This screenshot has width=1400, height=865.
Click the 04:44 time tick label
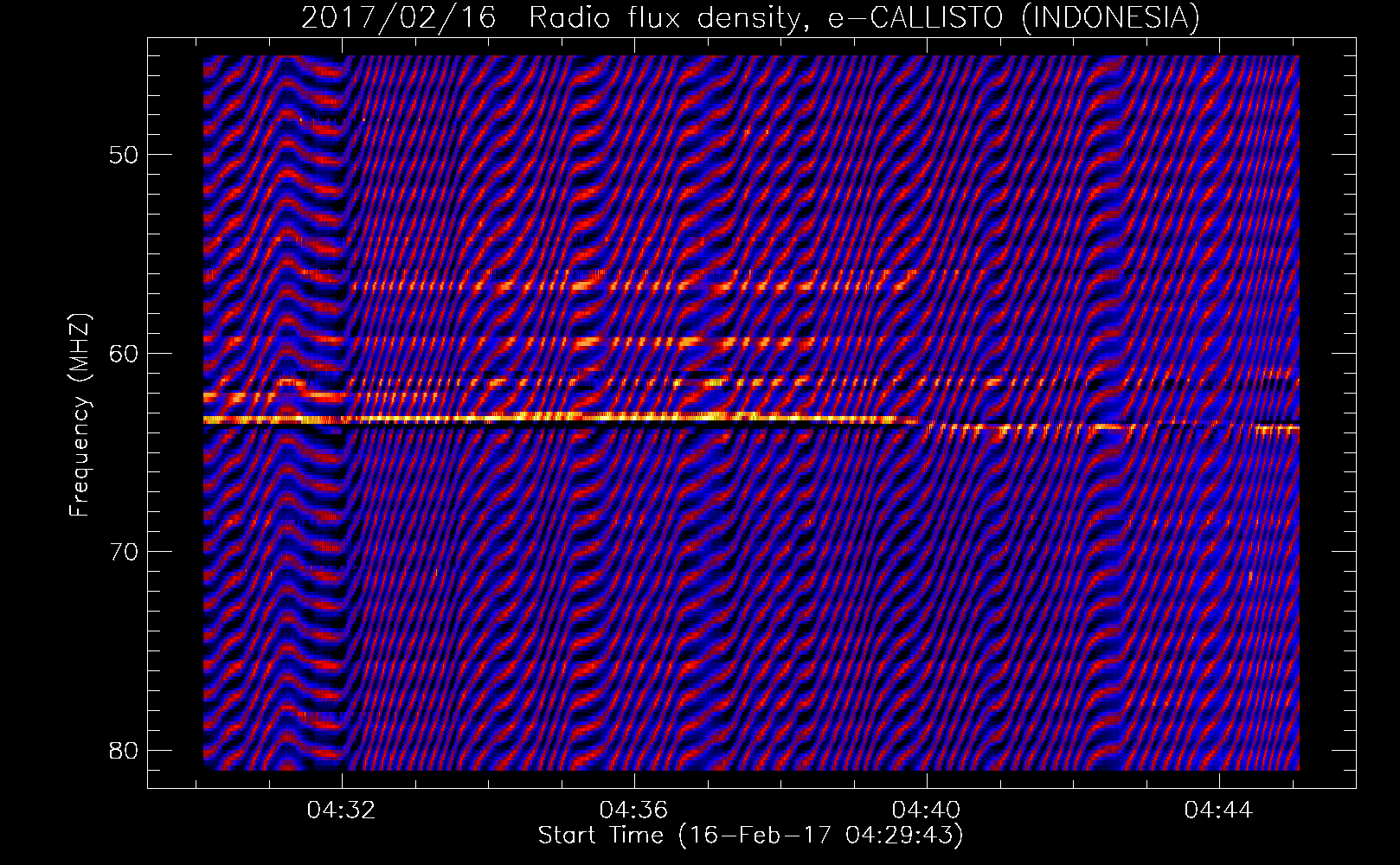coord(1218,811)
